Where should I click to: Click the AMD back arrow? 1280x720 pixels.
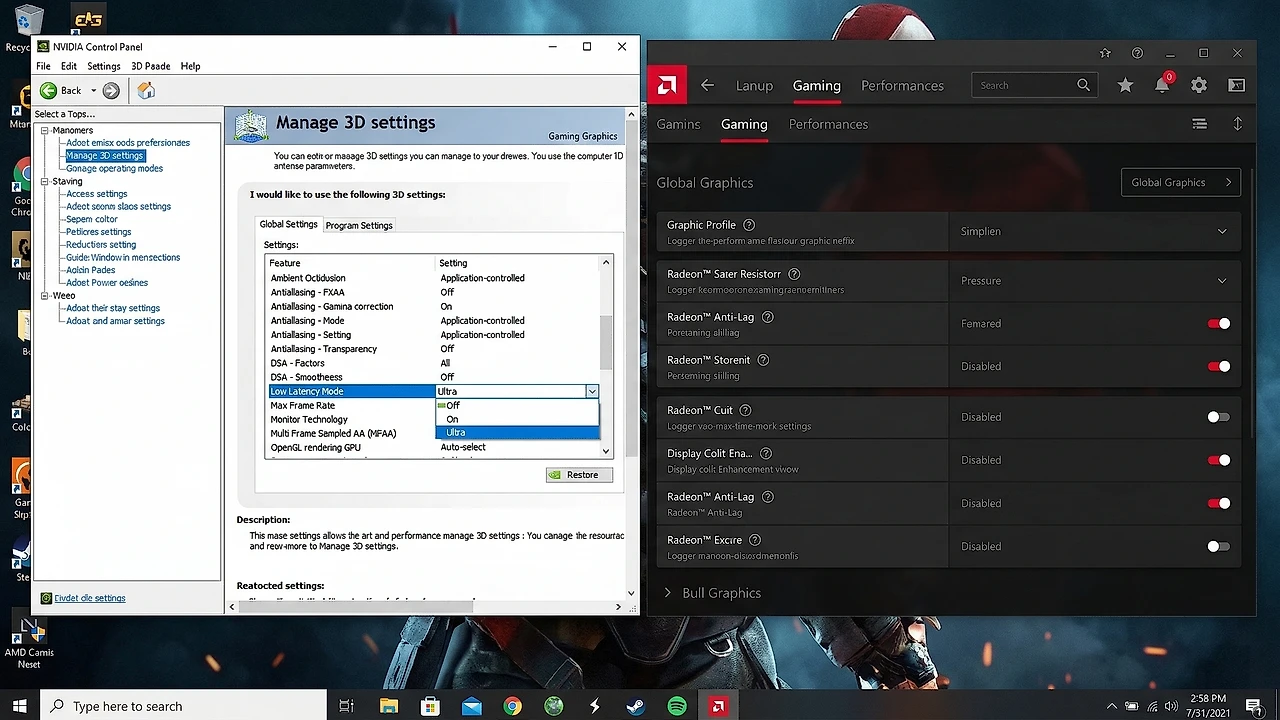(x=708, y=86)
